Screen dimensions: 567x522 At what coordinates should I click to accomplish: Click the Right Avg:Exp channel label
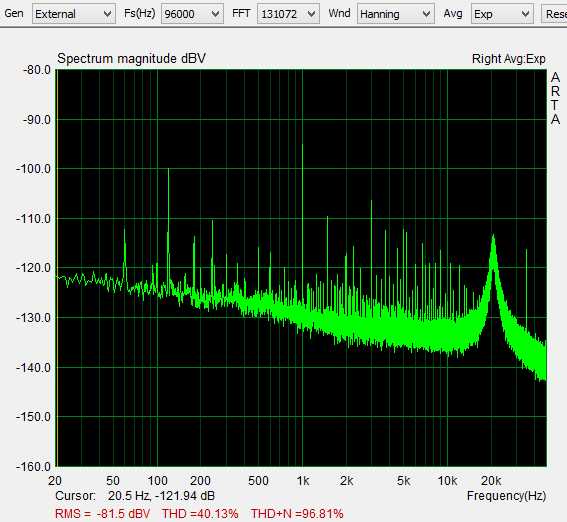pos(508,59)
